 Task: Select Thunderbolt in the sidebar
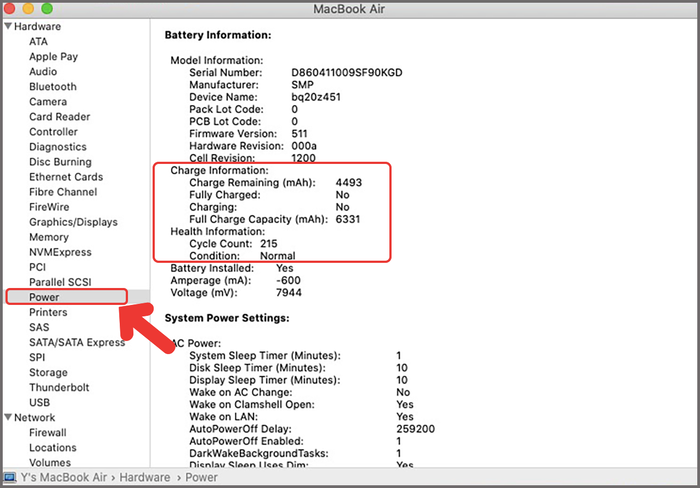click(x=59, y=388)
